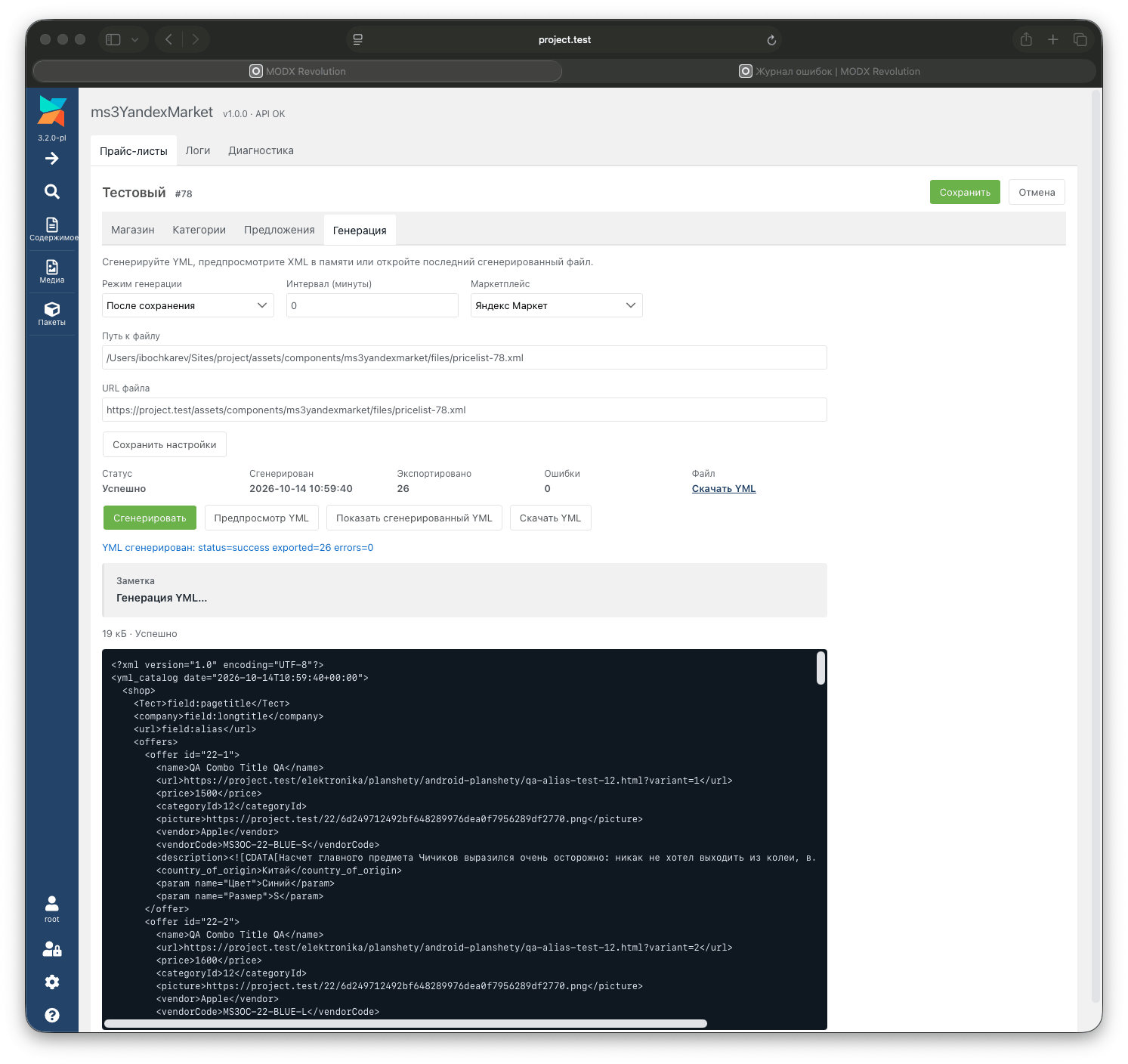Open the Магазин sub-tab
1128x1064 pixels.
[133, 230]
